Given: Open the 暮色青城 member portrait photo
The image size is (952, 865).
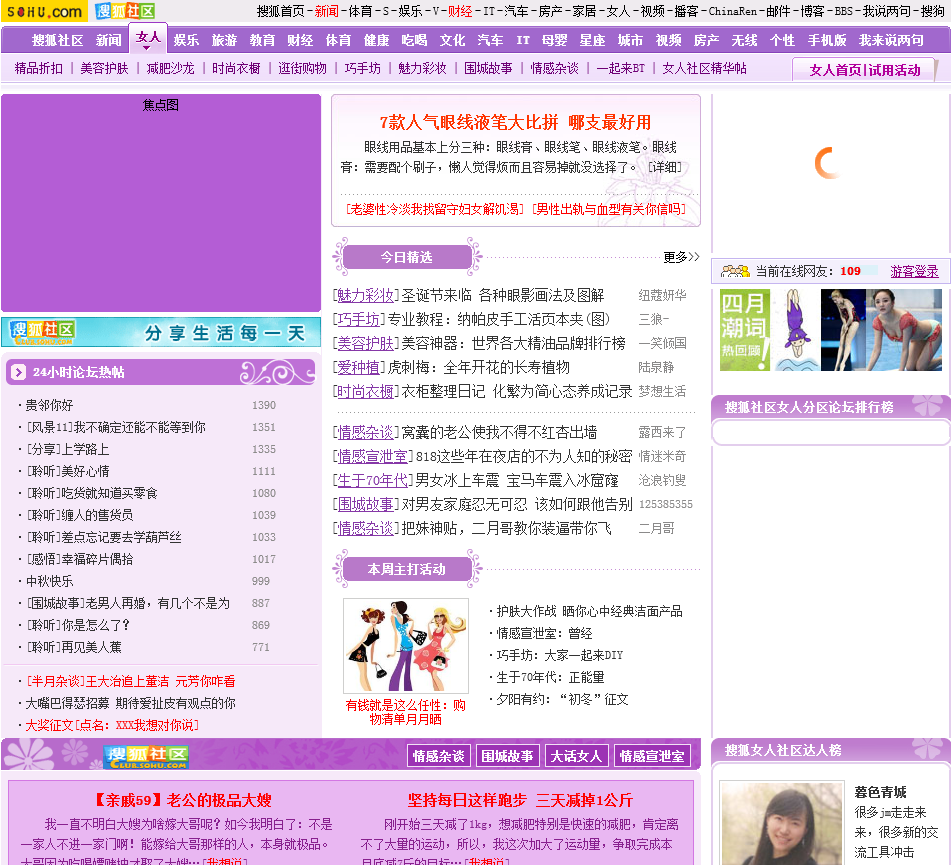Looking at the screenshot, I should 782,823.
